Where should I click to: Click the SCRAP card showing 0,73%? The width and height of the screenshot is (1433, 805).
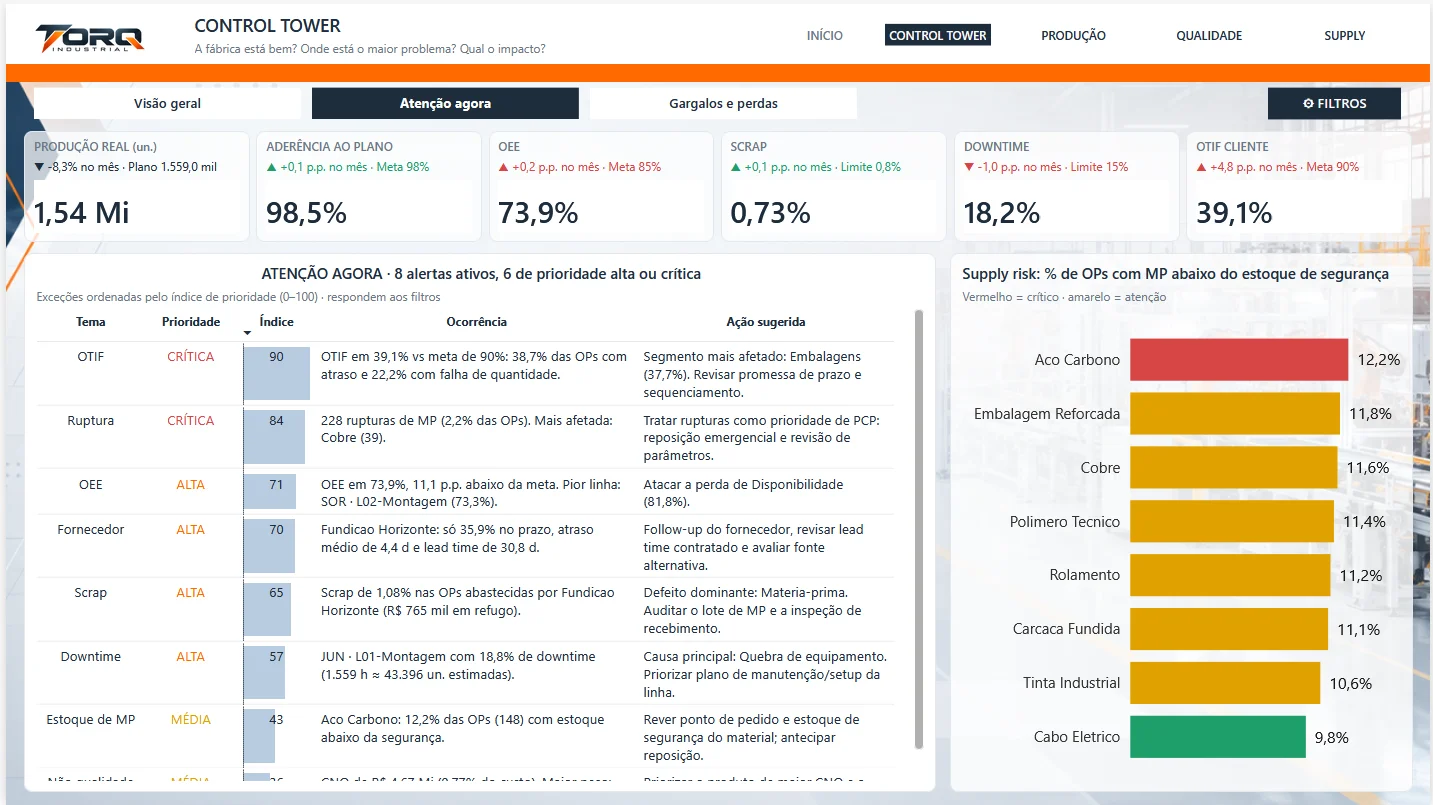(833, 186)
